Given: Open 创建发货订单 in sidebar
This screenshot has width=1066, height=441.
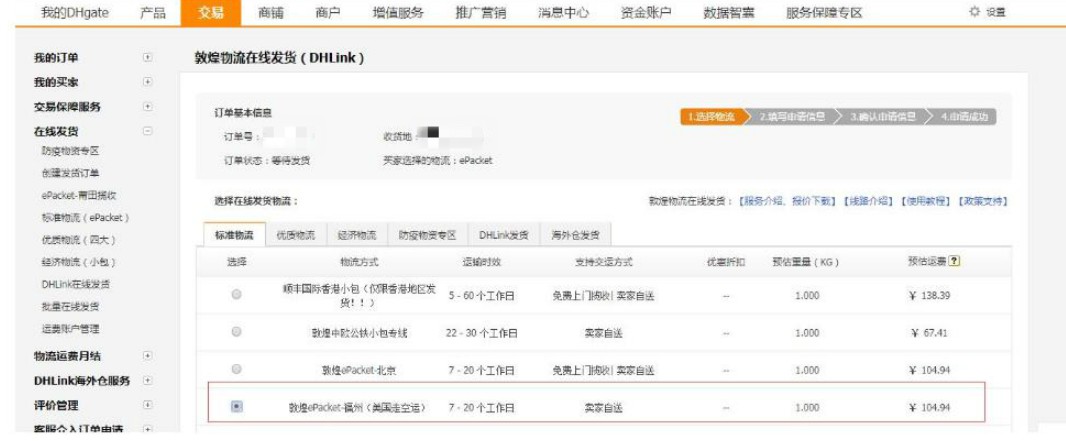Looking at the screenshot, I should (x=70, y=173).
